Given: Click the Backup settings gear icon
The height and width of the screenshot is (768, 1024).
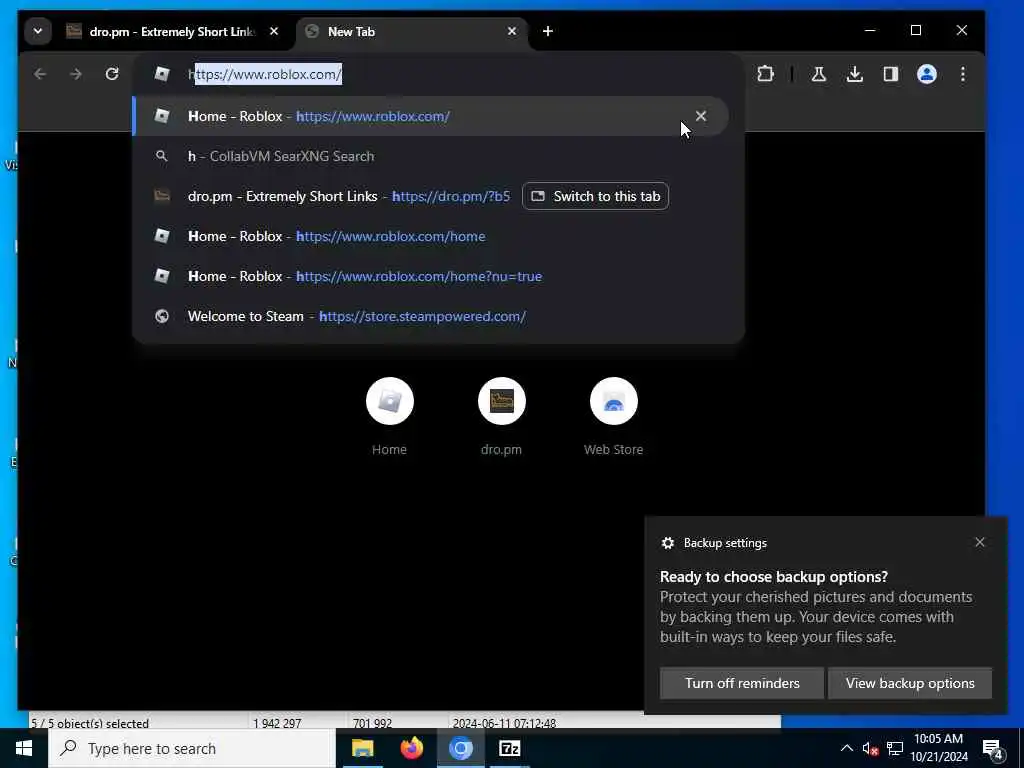Looking at the screenshot, I should [x=667, y=543].
